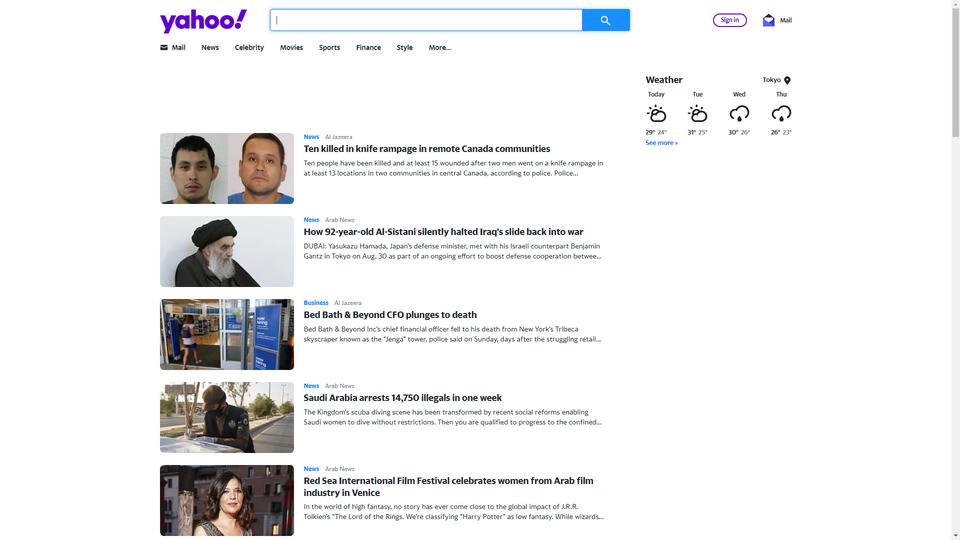The width and height of the screenshot is (960, 540).
Task: Click Wednesday's rain cloud icon
Action: tap(739, 114)
